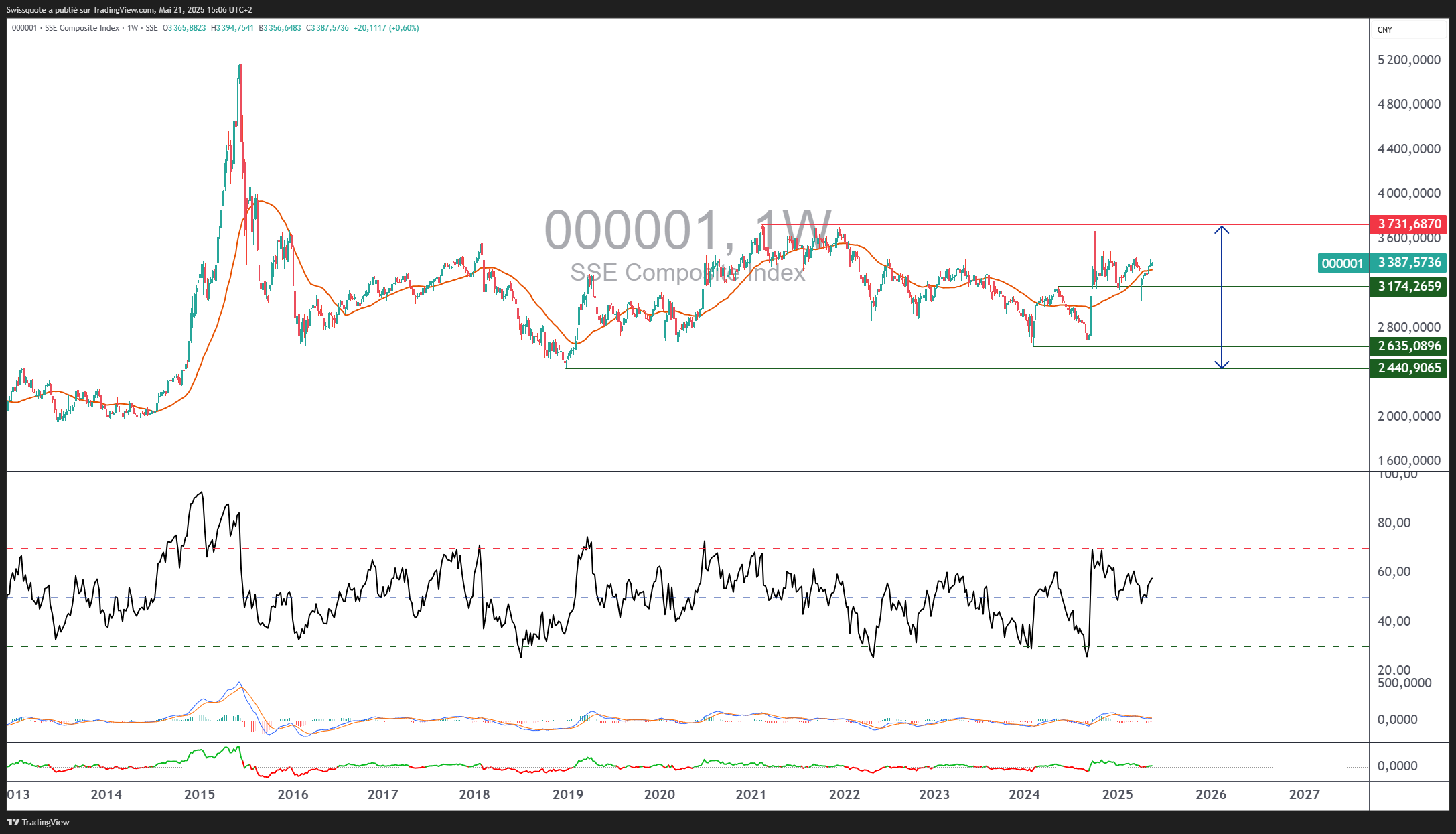
Task: Select the green 2 635,0896 price label
Action: pos(1408,346)
